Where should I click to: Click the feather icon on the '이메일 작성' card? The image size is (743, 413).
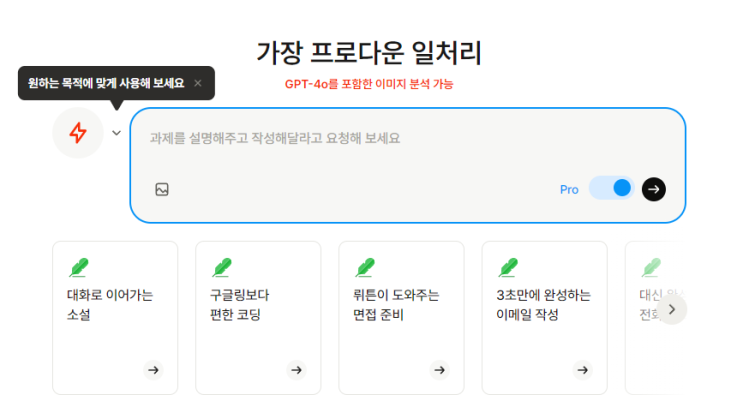click(x=508, y=268)
